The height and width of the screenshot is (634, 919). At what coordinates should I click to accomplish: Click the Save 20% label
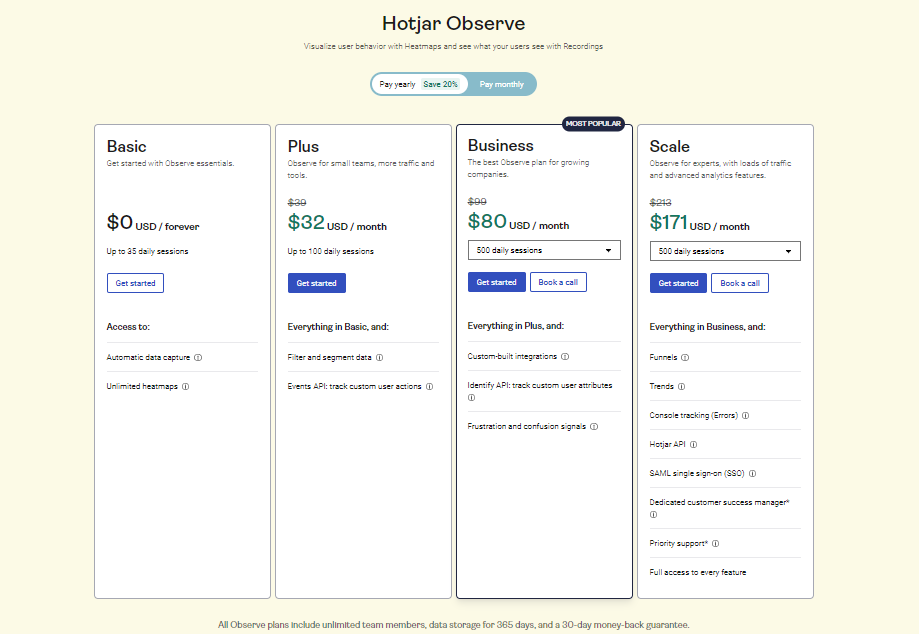pyautogui.click(x=441, y=84)
